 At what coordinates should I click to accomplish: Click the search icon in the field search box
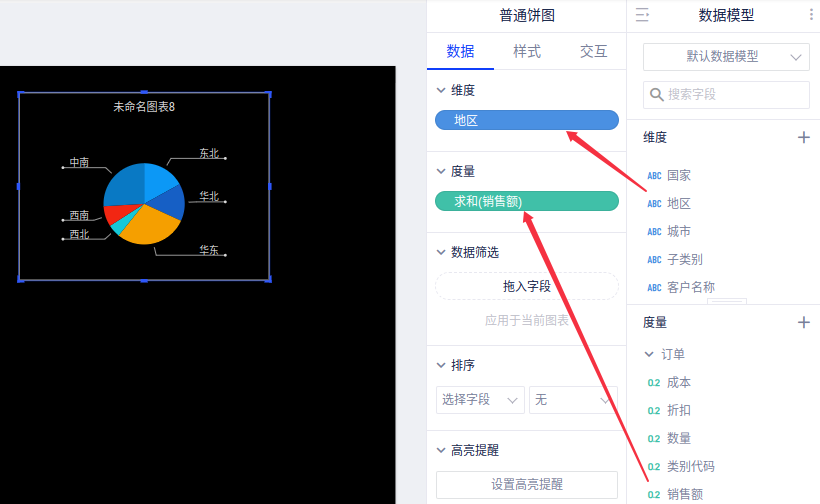point(657,95)
